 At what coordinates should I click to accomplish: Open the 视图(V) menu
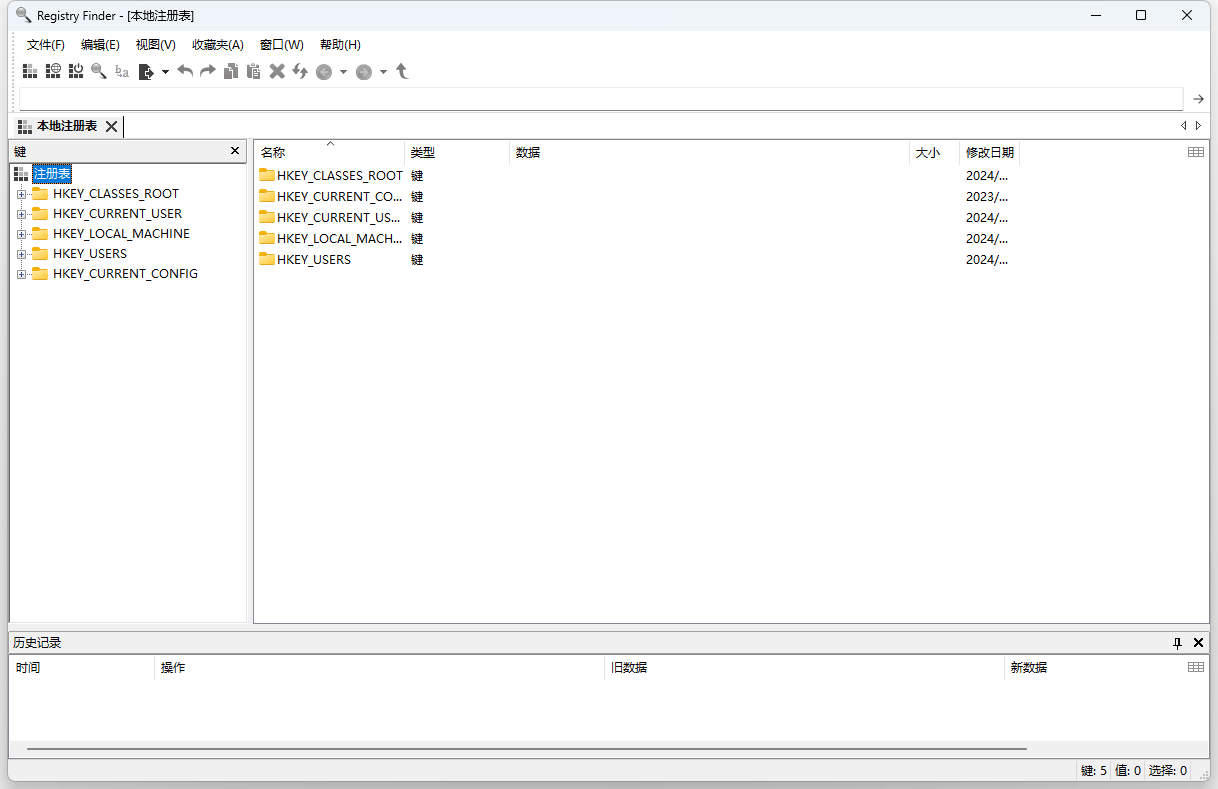coord(156,45)
